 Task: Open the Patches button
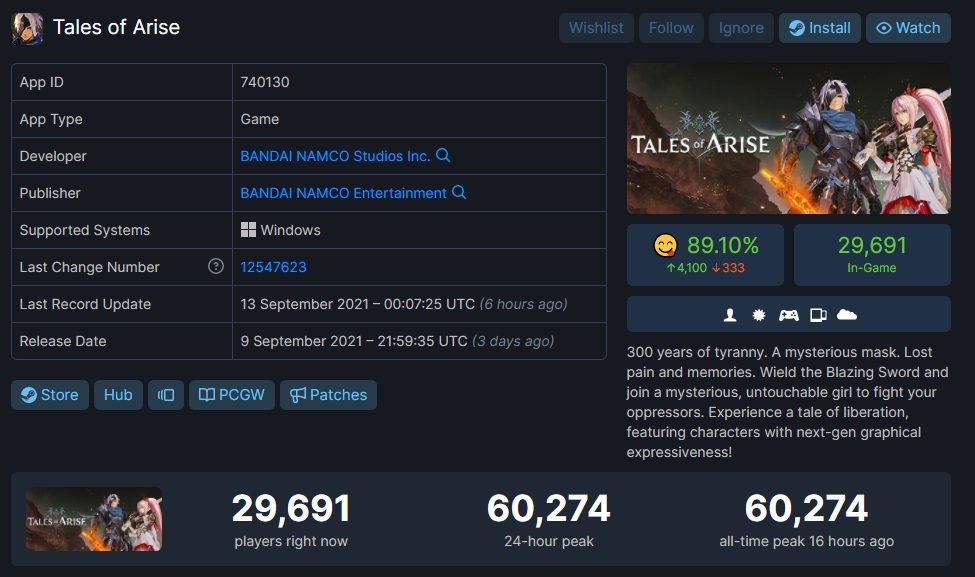tap(328, 395)
